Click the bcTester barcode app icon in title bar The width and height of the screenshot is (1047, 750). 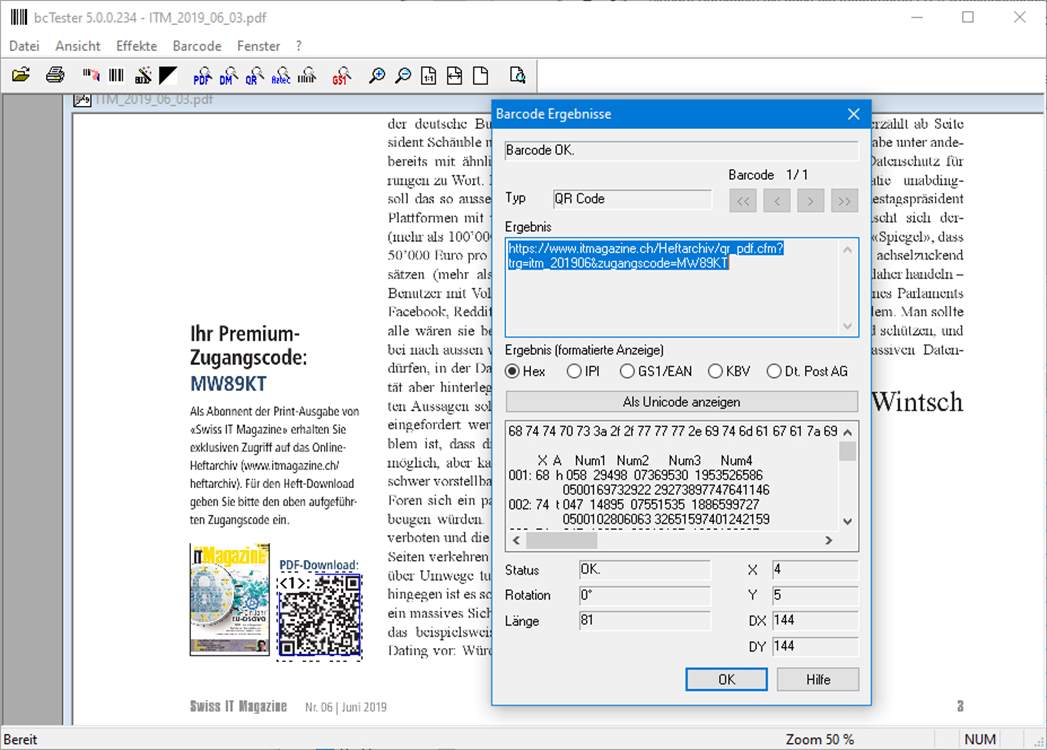point(19,17)
